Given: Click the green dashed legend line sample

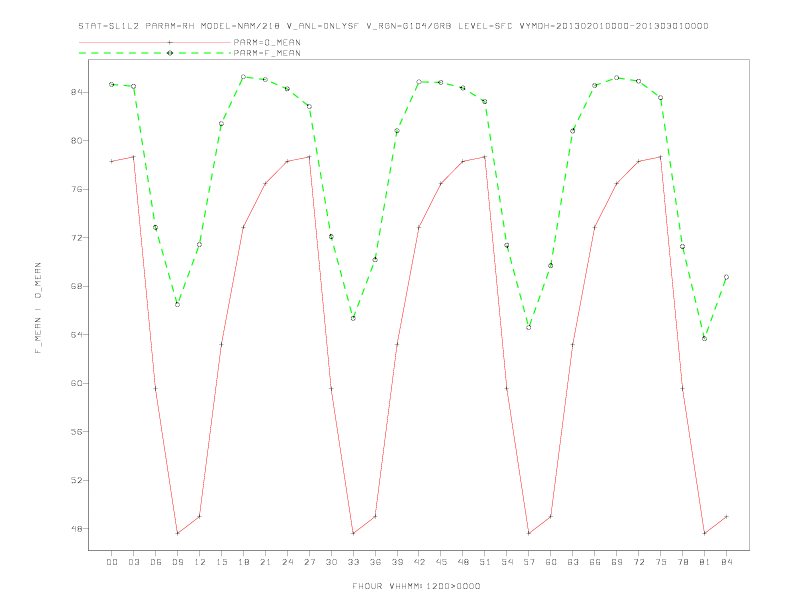Looking at the screenshot, I should 155,53.
